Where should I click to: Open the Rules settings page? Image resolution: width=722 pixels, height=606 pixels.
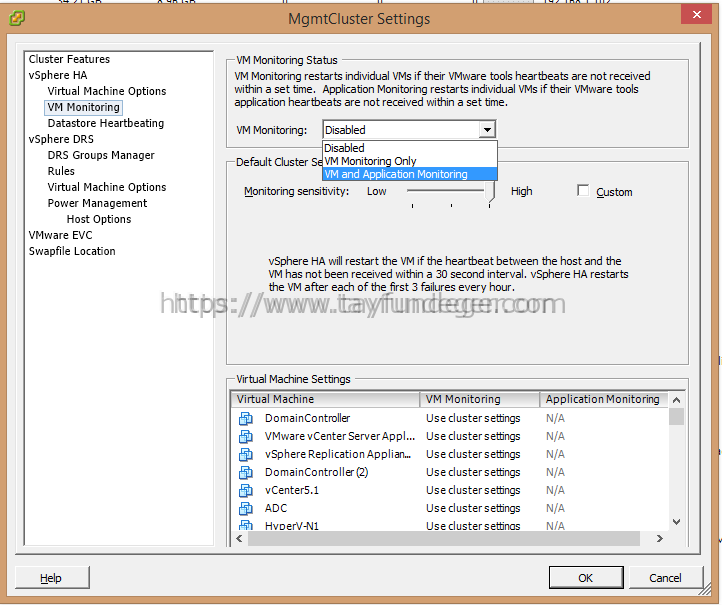click(x=61, y=171)
